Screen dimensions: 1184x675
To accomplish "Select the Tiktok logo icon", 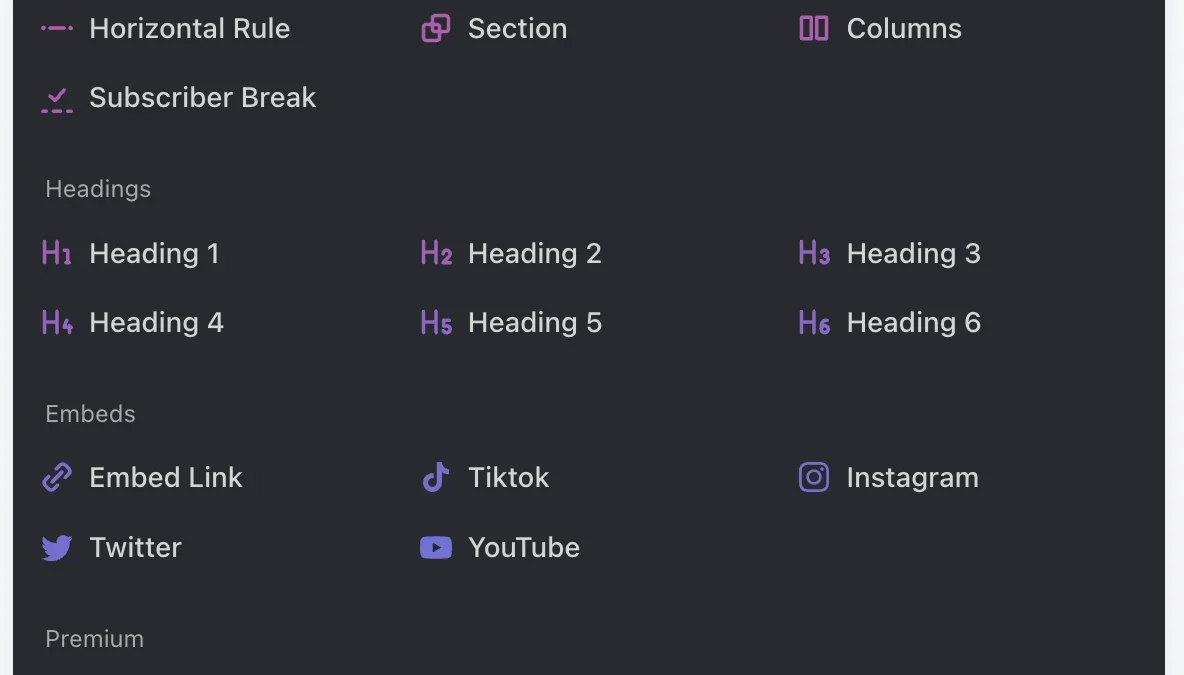I will [x=436, y=477].
